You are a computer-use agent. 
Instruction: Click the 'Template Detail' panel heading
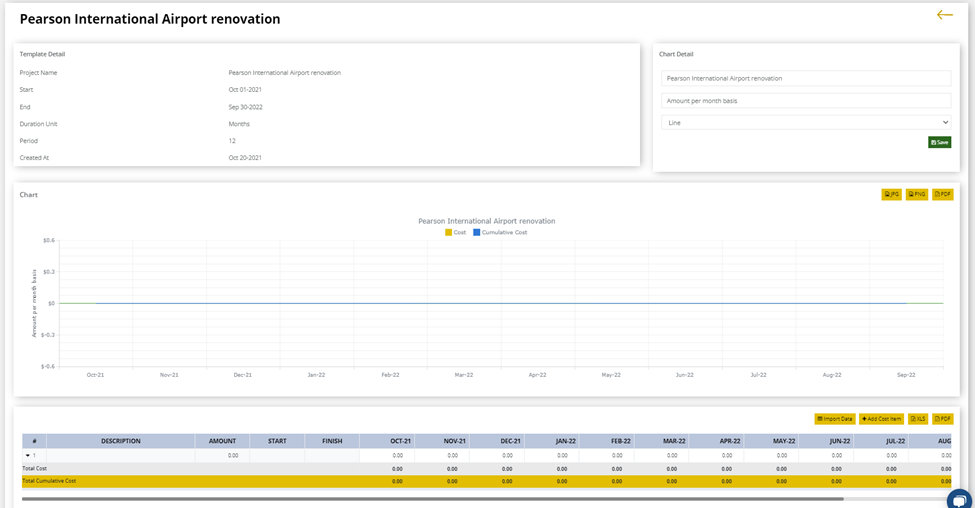42,54
